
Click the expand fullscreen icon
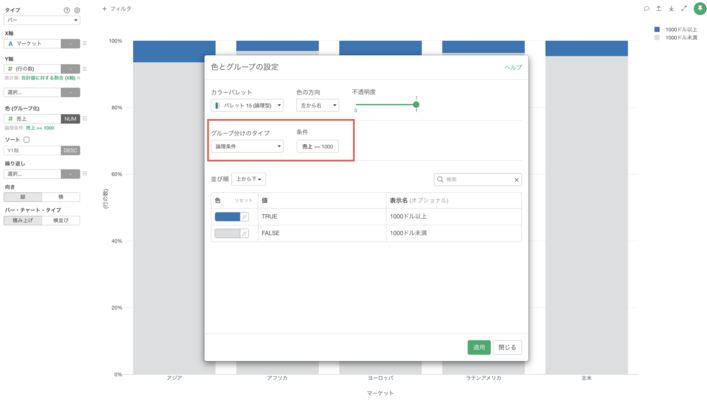683,8
